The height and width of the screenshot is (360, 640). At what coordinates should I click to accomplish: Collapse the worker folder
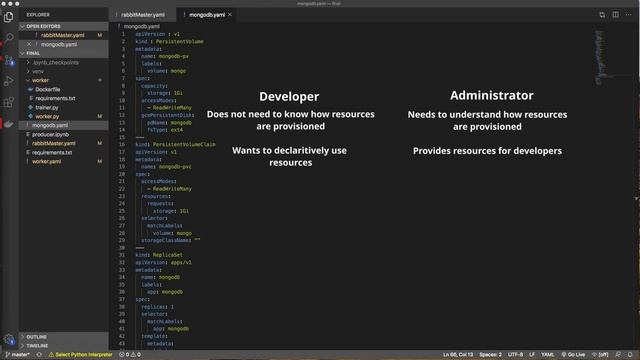[x=40, y=80]
